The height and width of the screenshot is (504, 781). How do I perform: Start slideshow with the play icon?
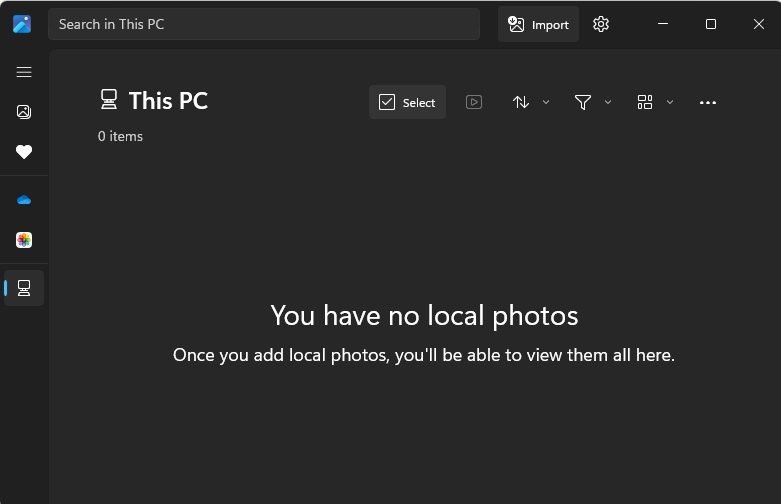click(x=474, y=102)
